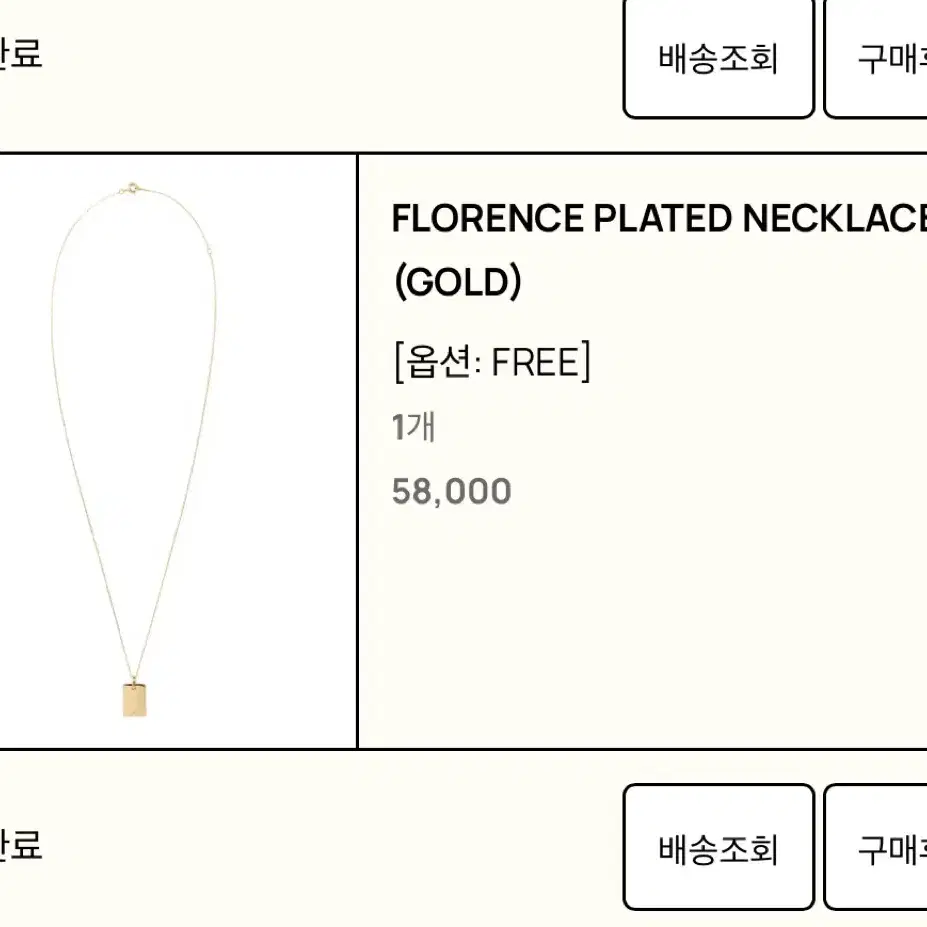The width and height of the screenshot is (927, 927).
Task: Click the word NECKLACE in the product name
Action: click(x=834, y=218)
